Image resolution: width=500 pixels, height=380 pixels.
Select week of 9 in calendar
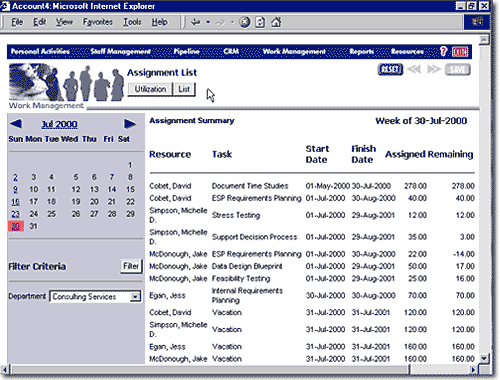point(15,189)
